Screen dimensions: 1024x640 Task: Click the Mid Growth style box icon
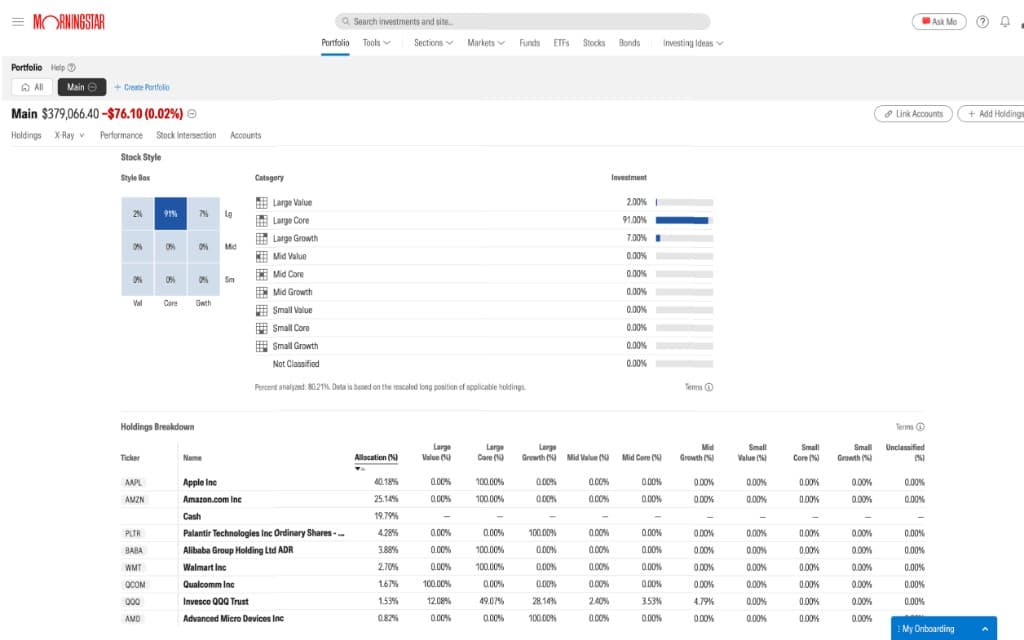coord(262,292)
